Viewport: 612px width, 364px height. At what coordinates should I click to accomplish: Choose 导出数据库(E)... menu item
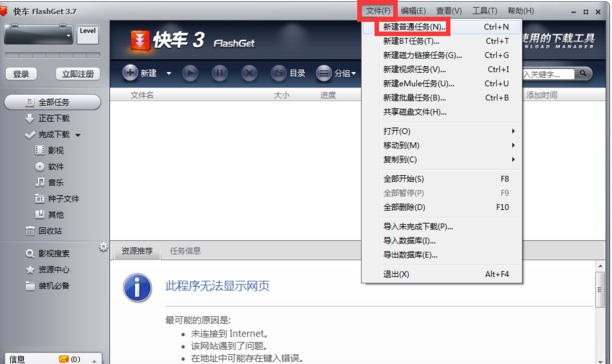point(442,255)
